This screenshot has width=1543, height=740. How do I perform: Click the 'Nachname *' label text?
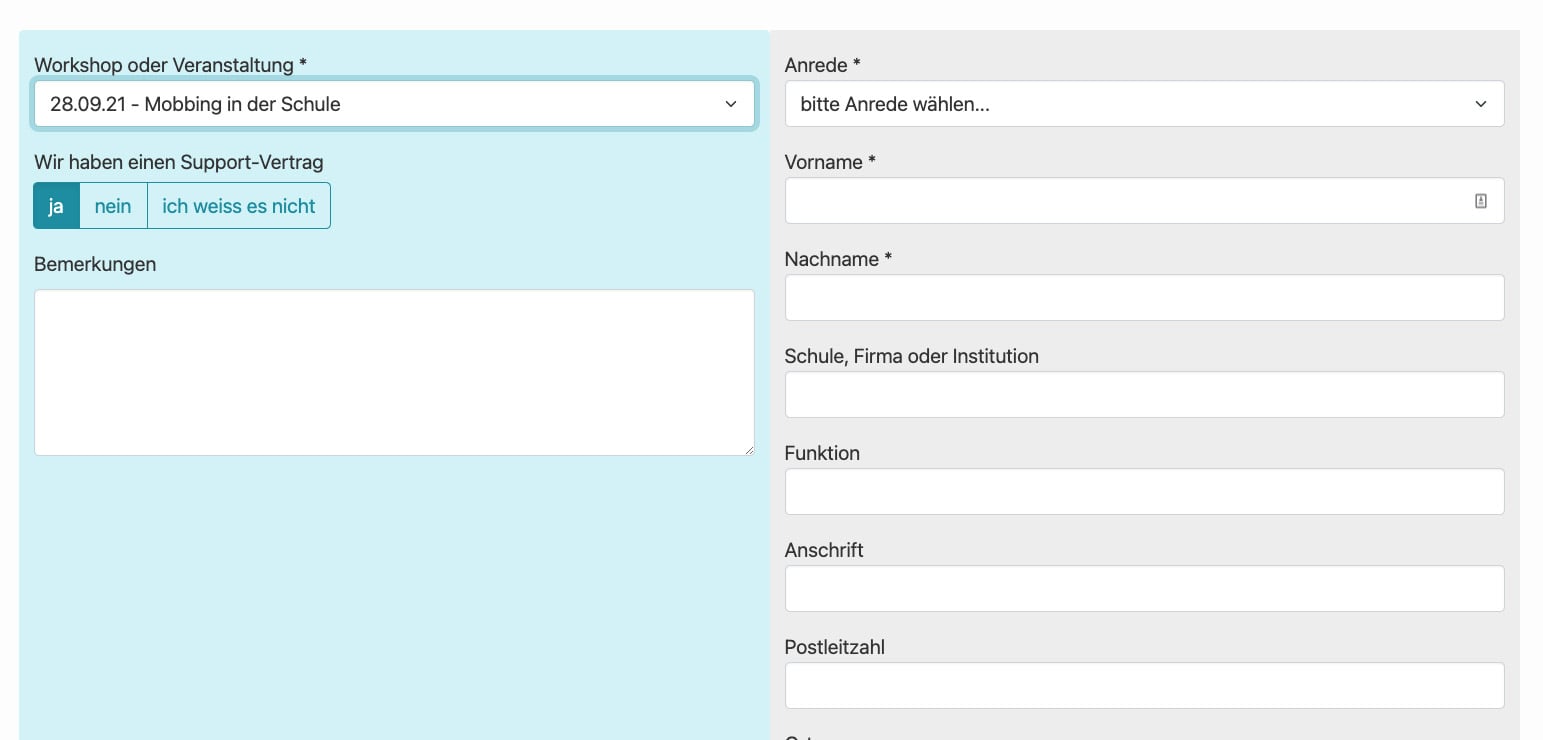(x=838, y=259)
